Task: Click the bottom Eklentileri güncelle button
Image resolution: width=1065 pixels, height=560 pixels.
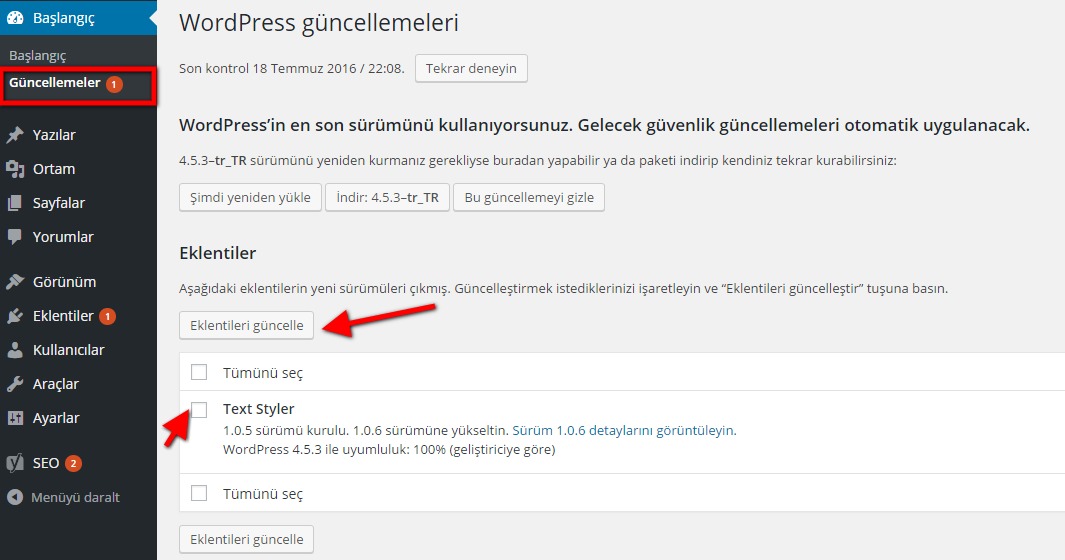Action: click(247, 539)
